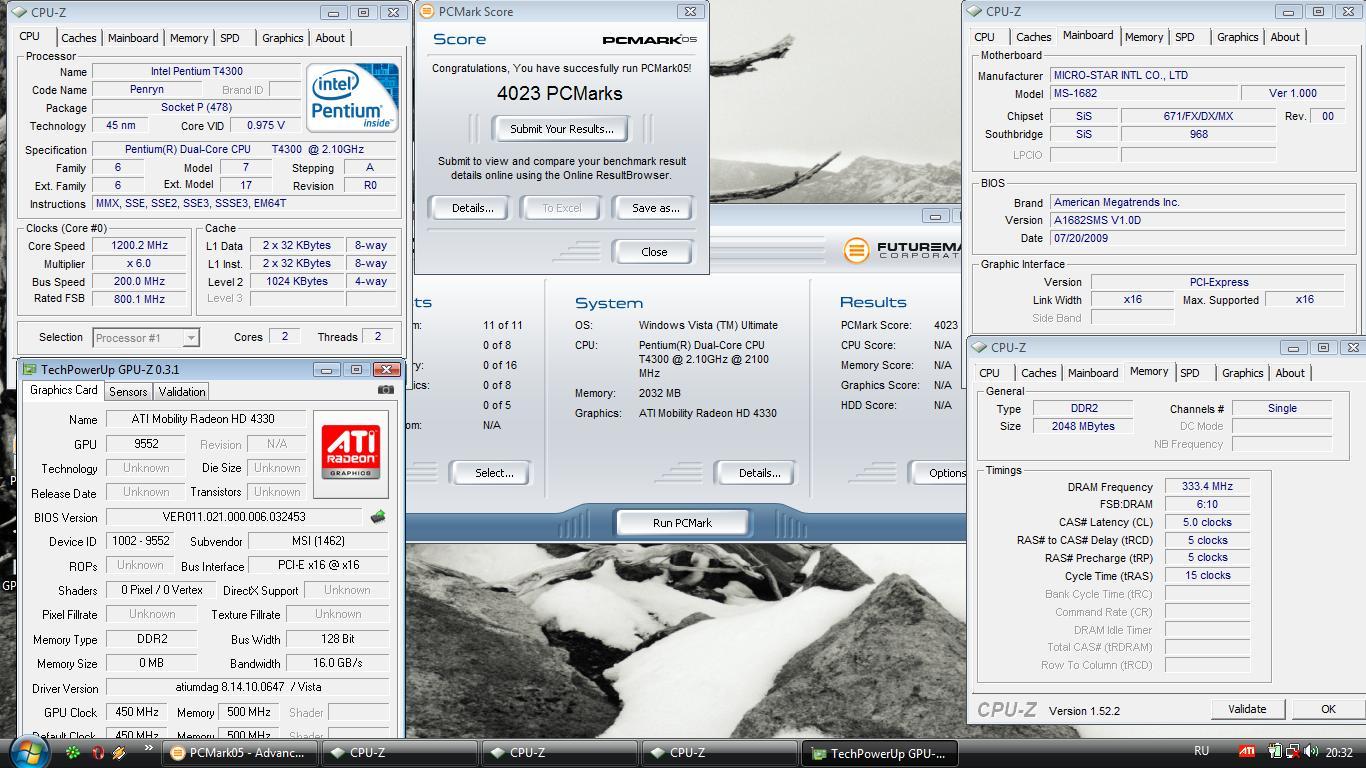Screen dimensions: 1366x768
Task: Click manufacturer MICRO-STAR INTL CO., LTD field
Action: pos(1195,75)
